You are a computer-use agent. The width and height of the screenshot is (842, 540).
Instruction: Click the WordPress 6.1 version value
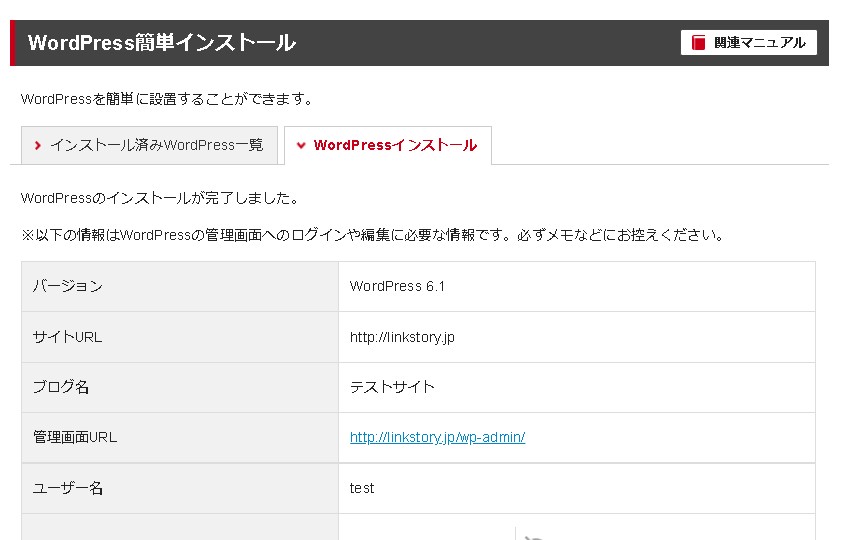397,286
